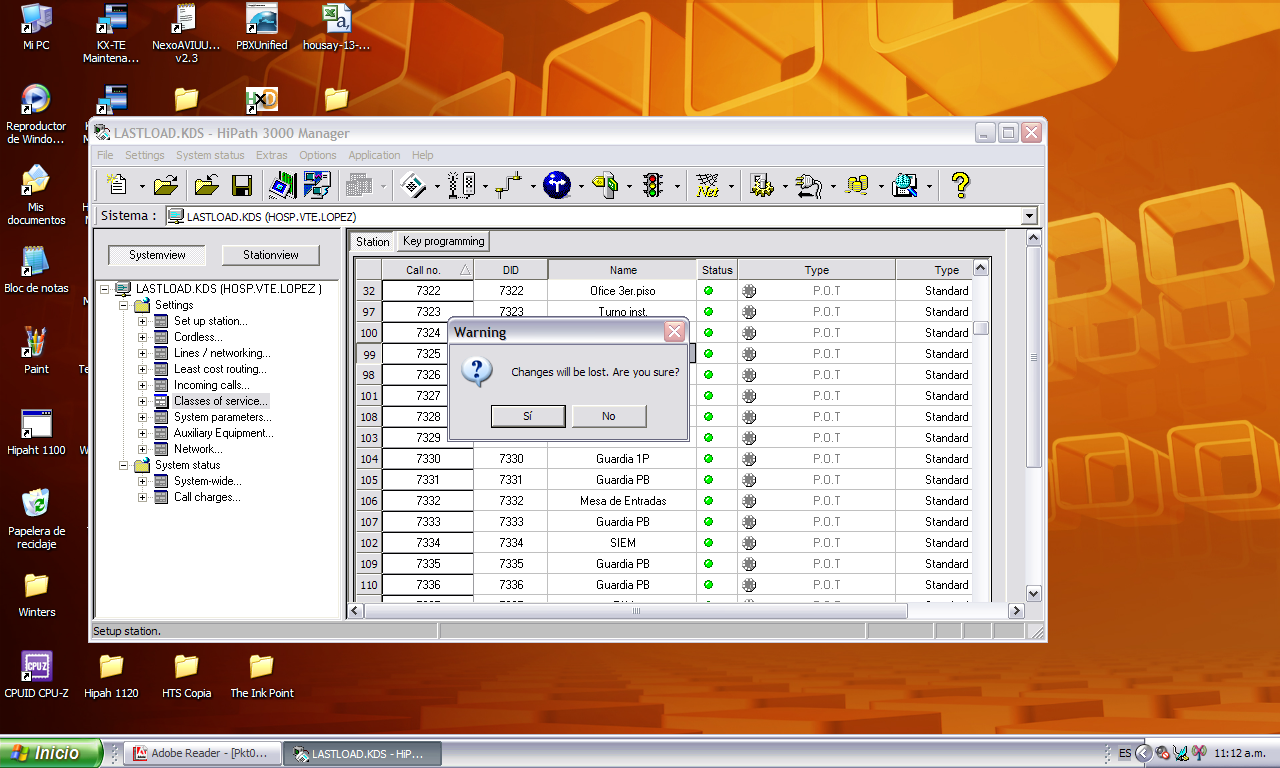
Task: Open Papelera de reciclaje desktop icon
Action: coord(36,517)
